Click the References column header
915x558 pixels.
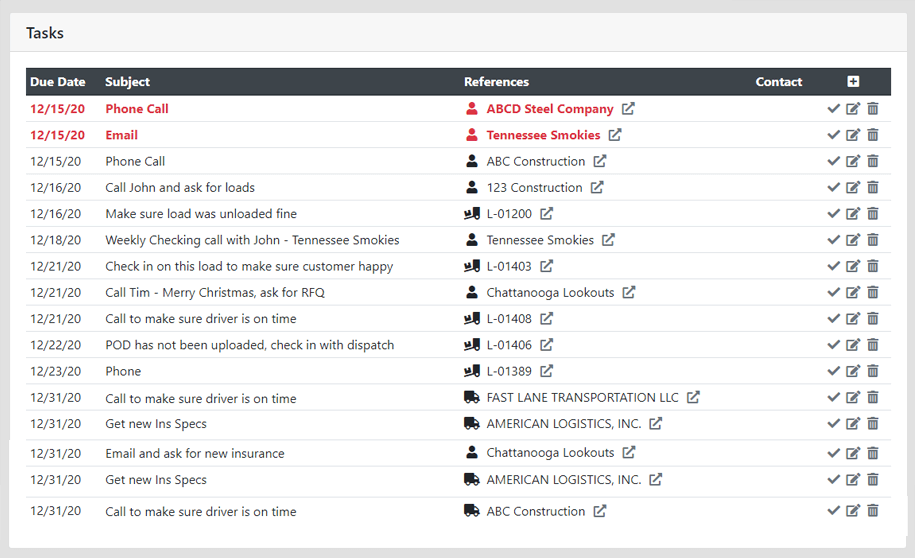pos(497,82)
